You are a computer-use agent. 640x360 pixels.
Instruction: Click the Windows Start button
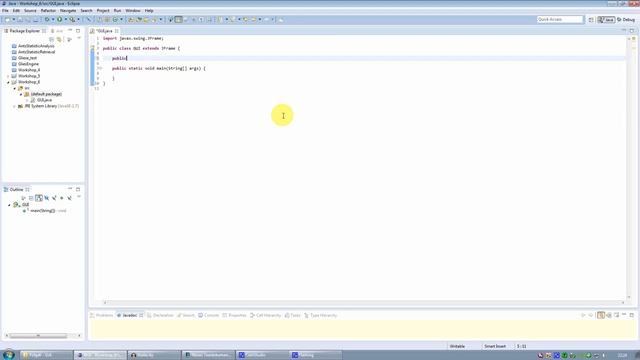(x=8, y=355)
